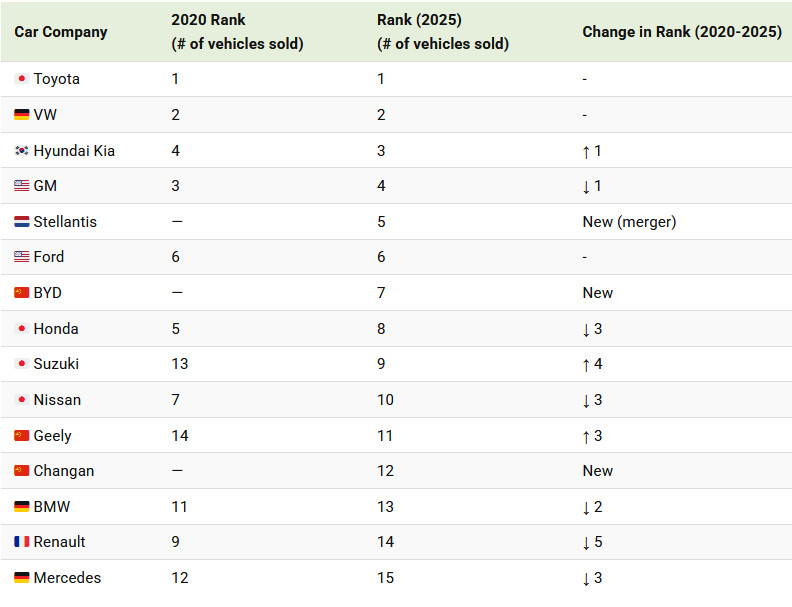The width and height of the screenshot is (792, 607).
Task: Click the South Korea flag by Hyundai Kia
Action: [x=22, y=150]
